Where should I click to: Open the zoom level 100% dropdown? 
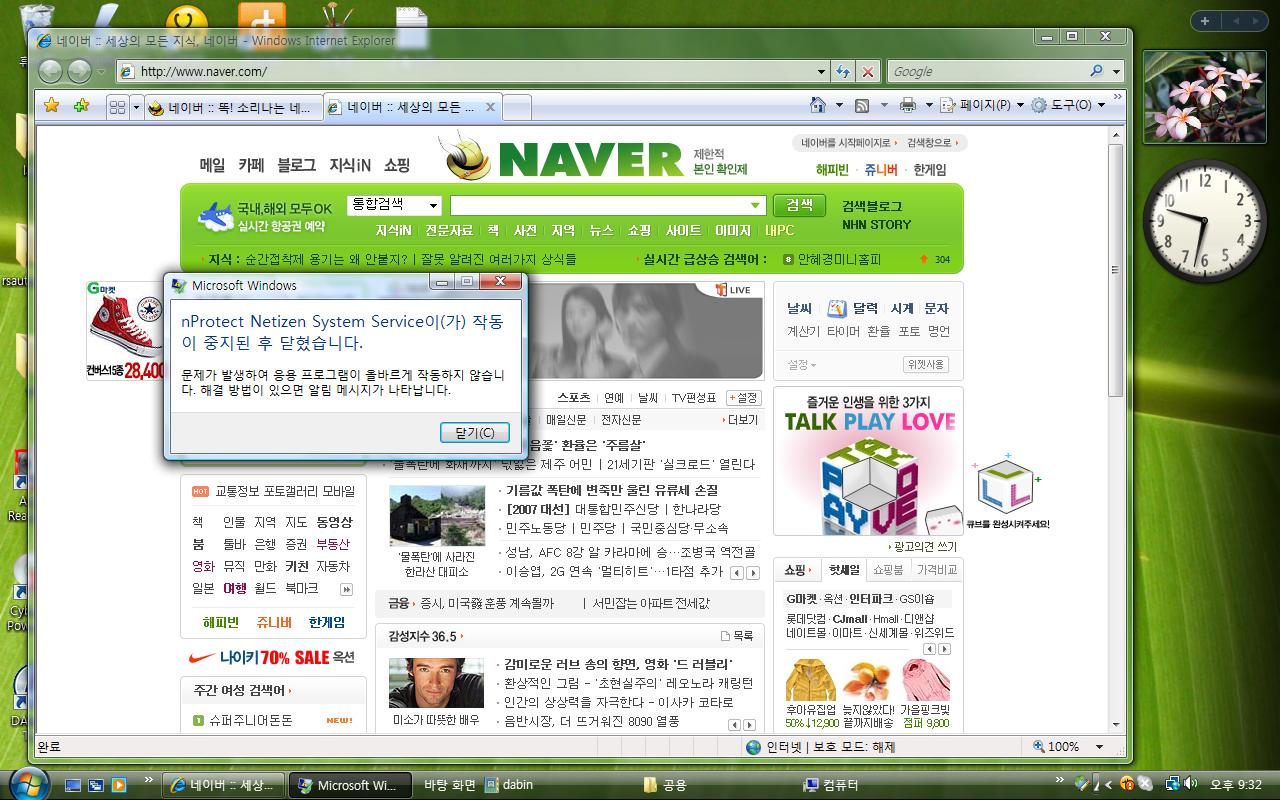pyautogui.click(x=1101, y=747)
